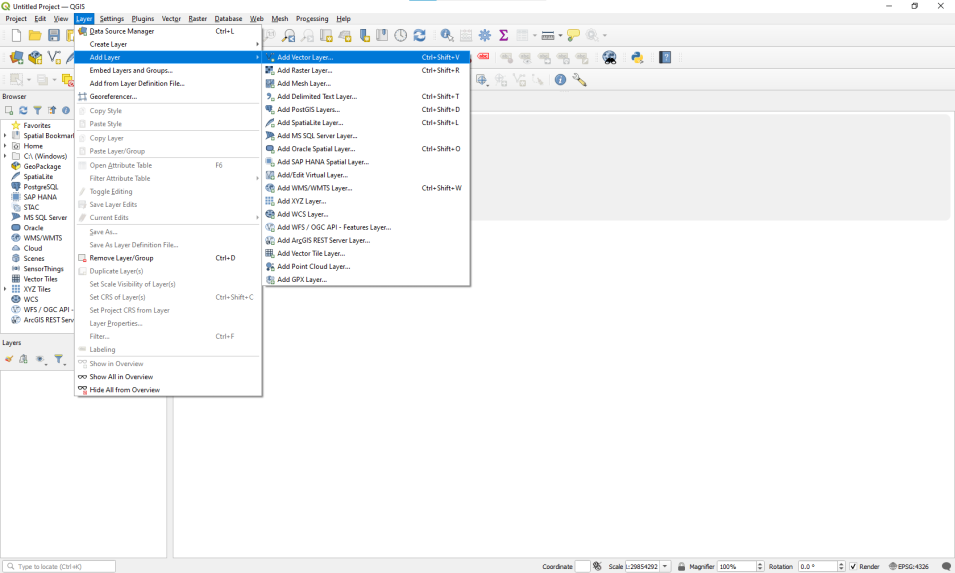Click the Temporal Controller clock icon
955x573 pixels.
pyautogui.click(x=400, y=35)
